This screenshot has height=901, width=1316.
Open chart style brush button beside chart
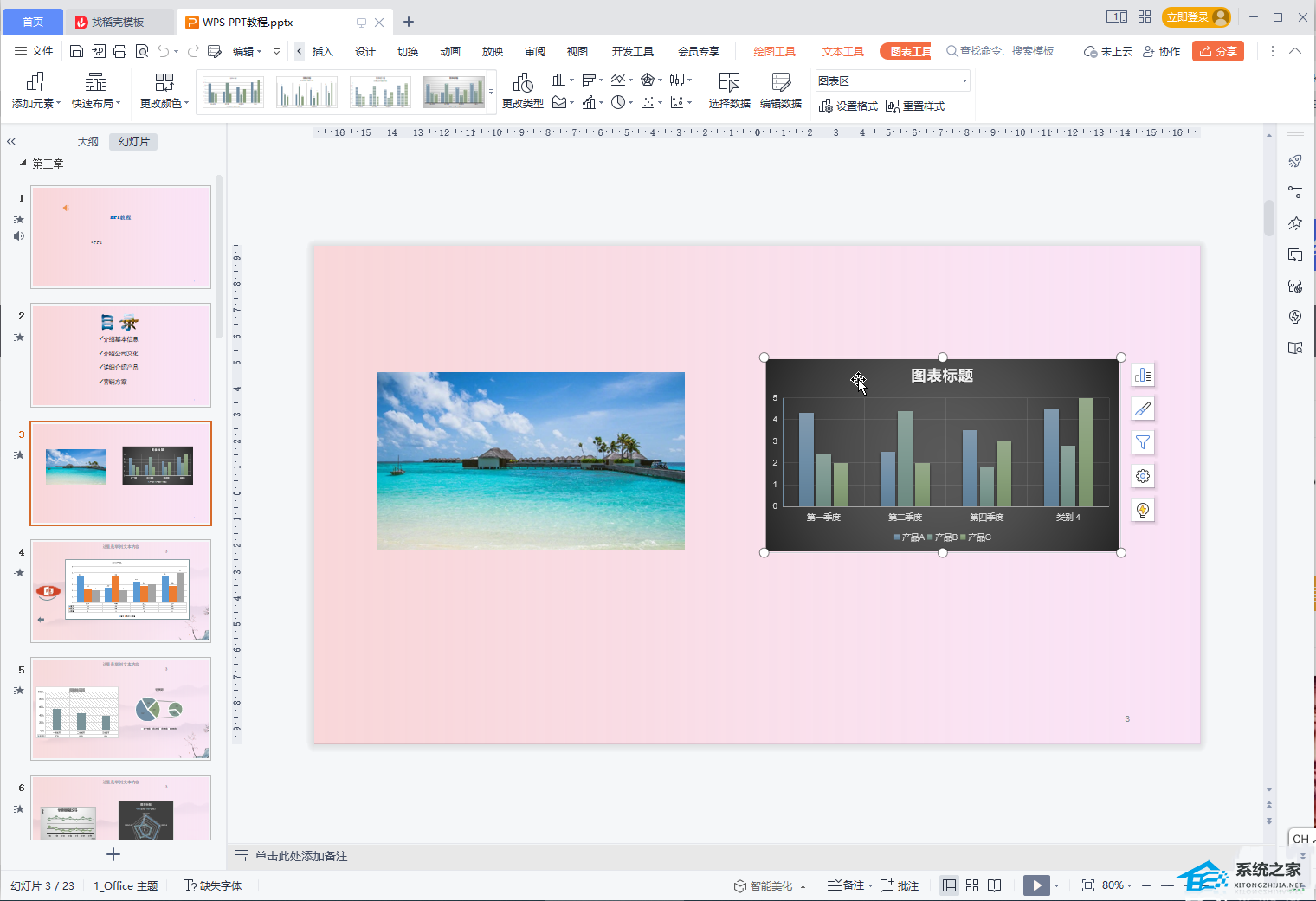(1143, 409)
